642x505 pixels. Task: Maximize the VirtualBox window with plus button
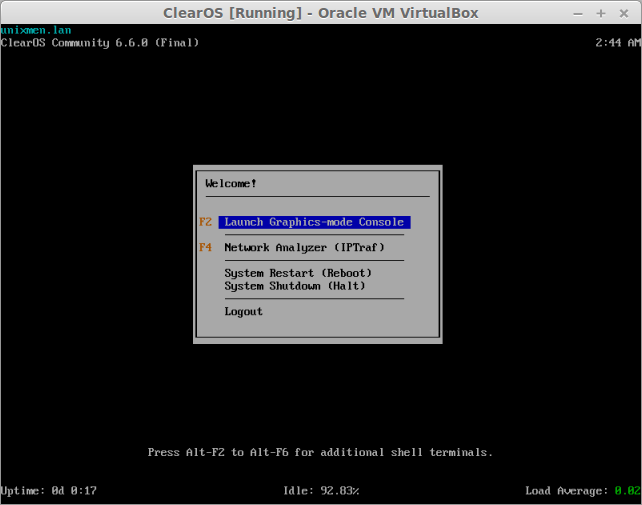(x=601, y=14)
